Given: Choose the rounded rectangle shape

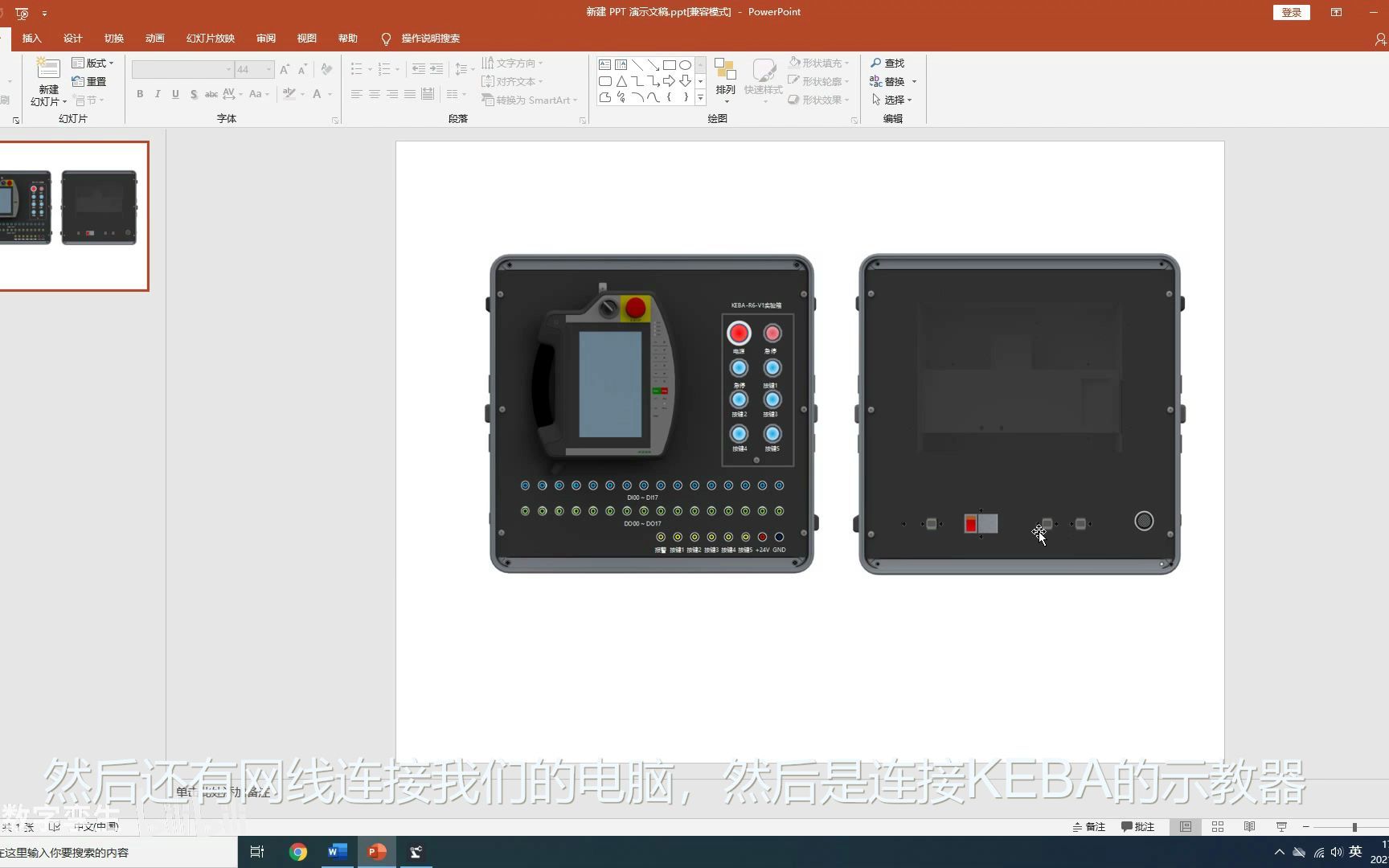Looking at the screenshot, I should [604, 81].
